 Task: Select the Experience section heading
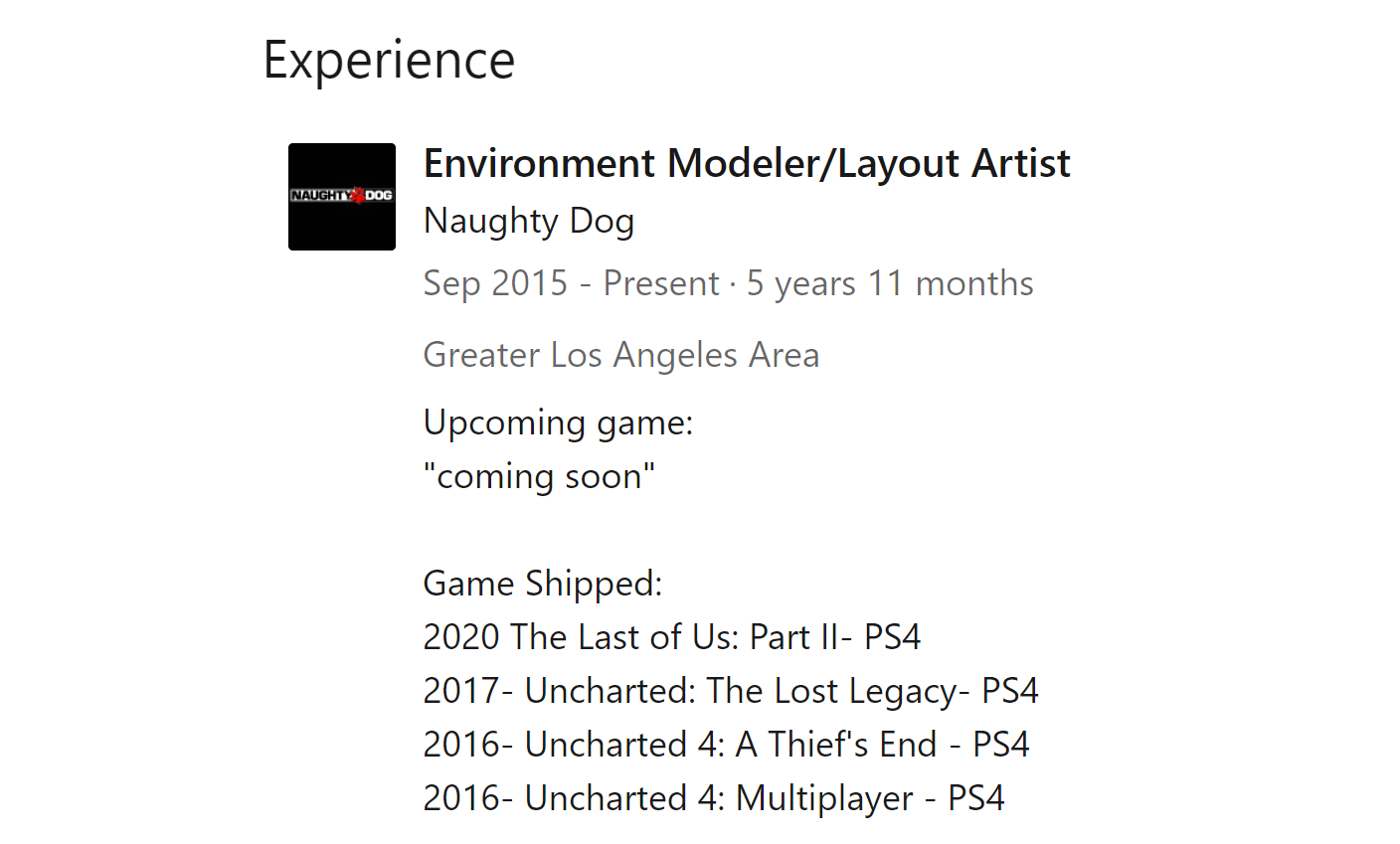coord(389,61)
